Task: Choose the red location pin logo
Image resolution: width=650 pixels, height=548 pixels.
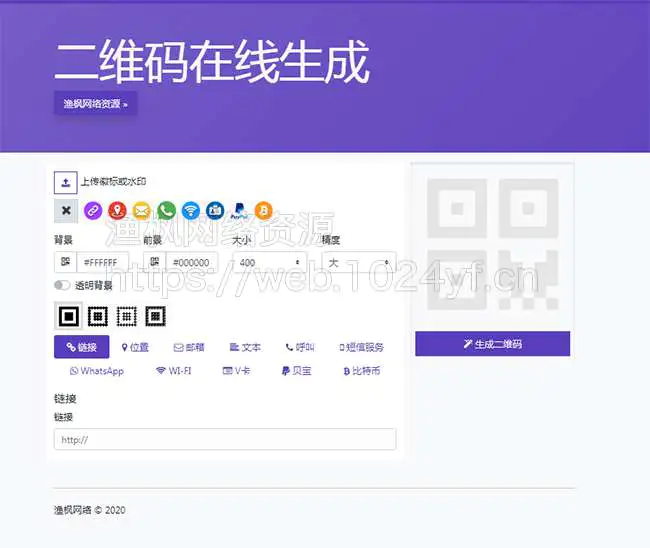Action: [x=117, y=211]
